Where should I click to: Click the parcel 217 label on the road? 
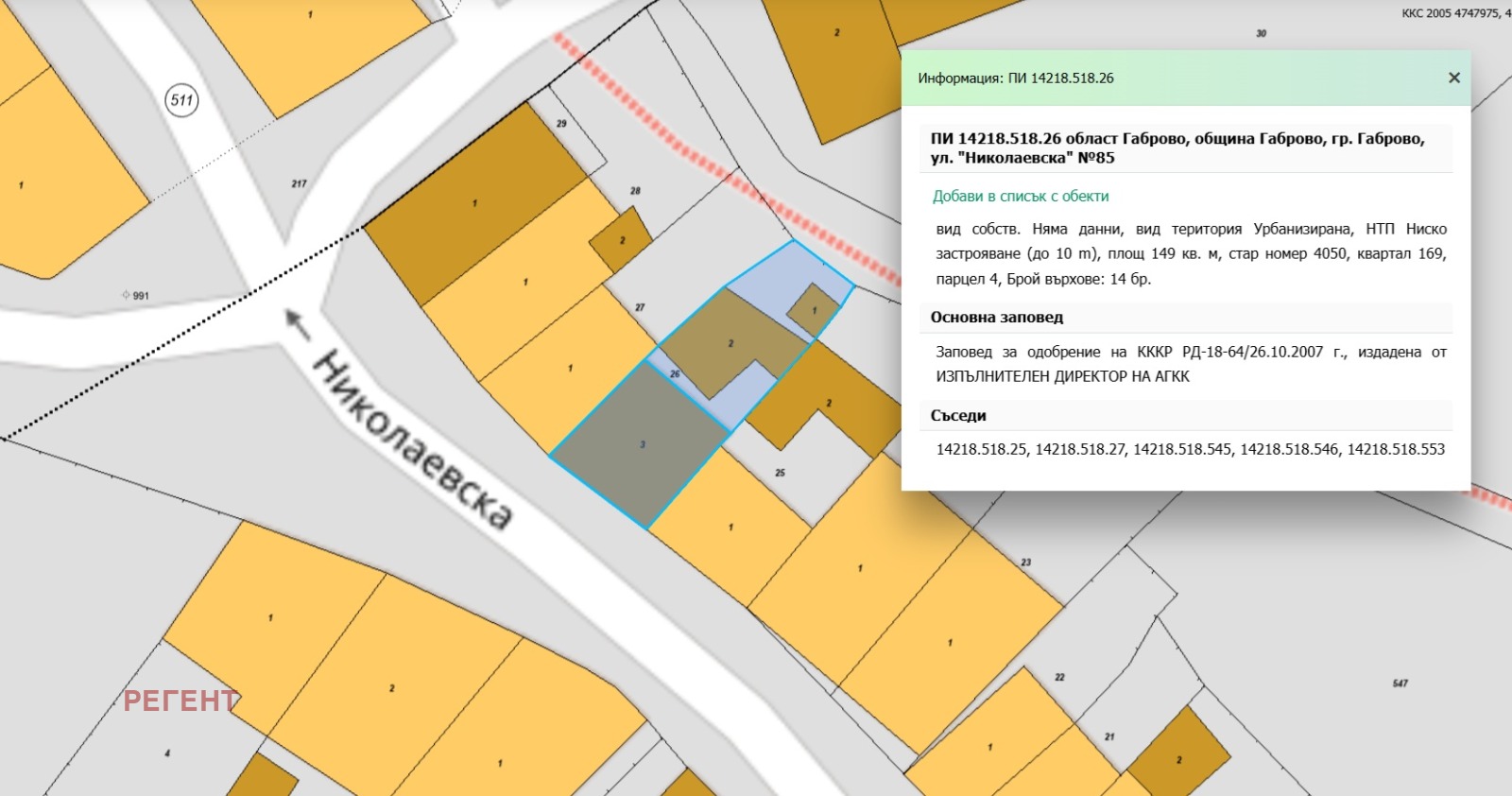pyautogui.click(x=299, y=183)
